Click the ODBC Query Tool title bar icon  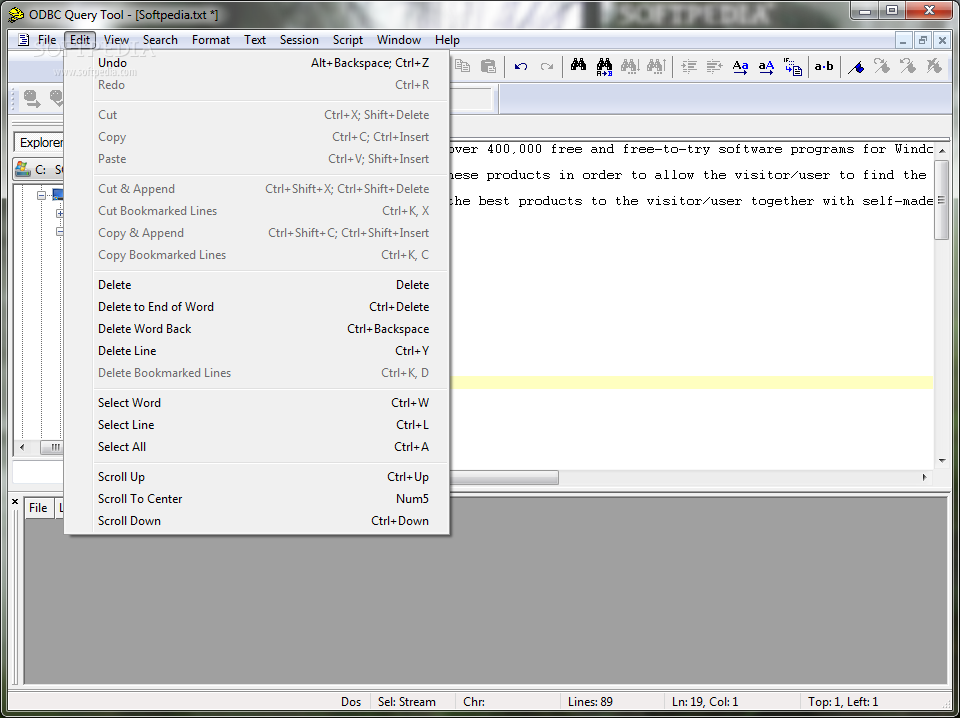click(17, 14)
